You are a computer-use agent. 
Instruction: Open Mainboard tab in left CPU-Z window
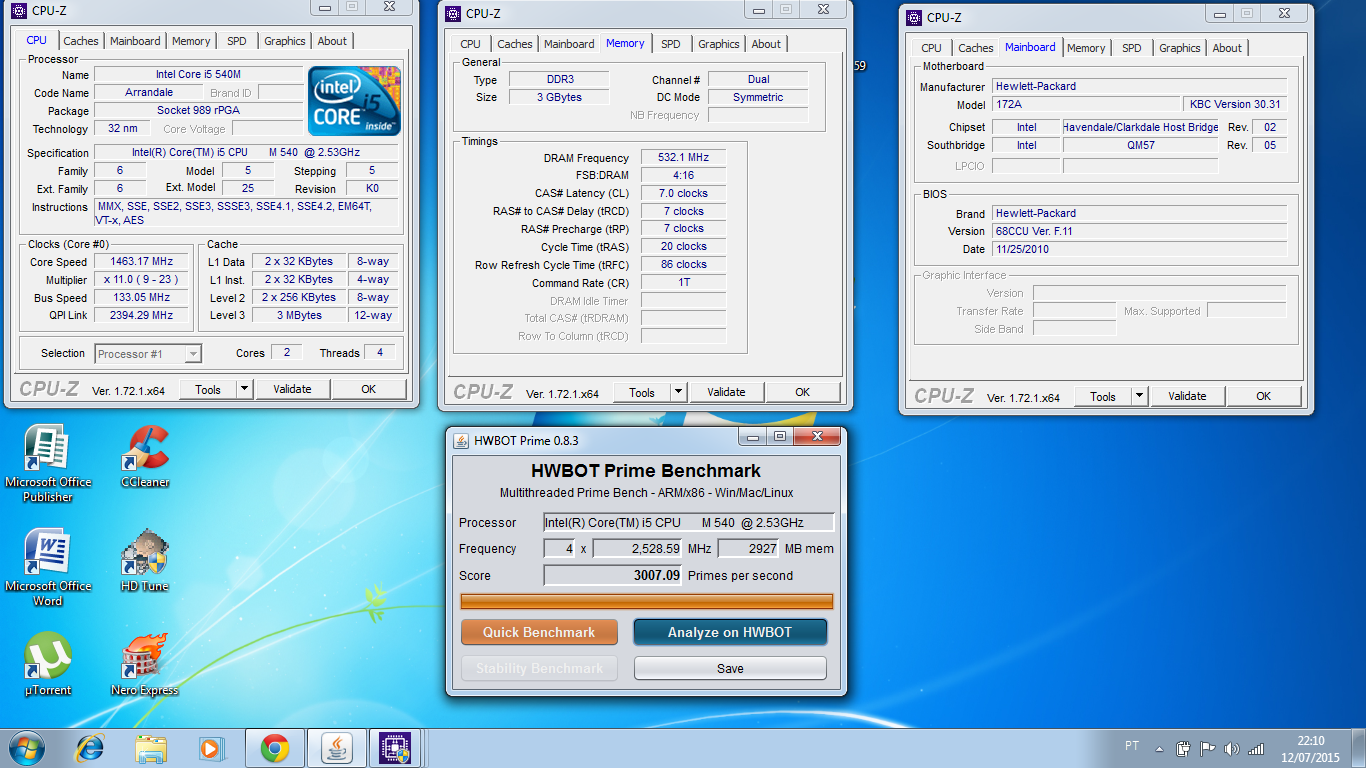[x=135, y=41]
